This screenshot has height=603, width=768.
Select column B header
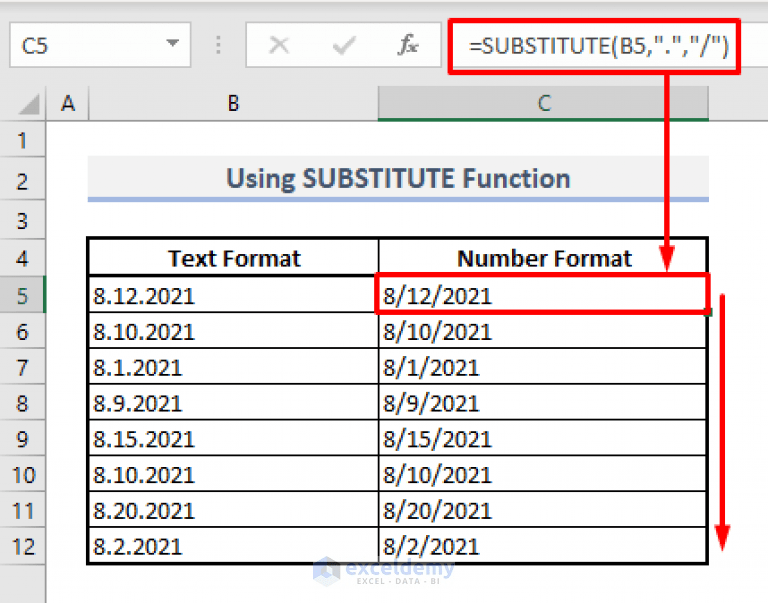click(x=234, y=103)
